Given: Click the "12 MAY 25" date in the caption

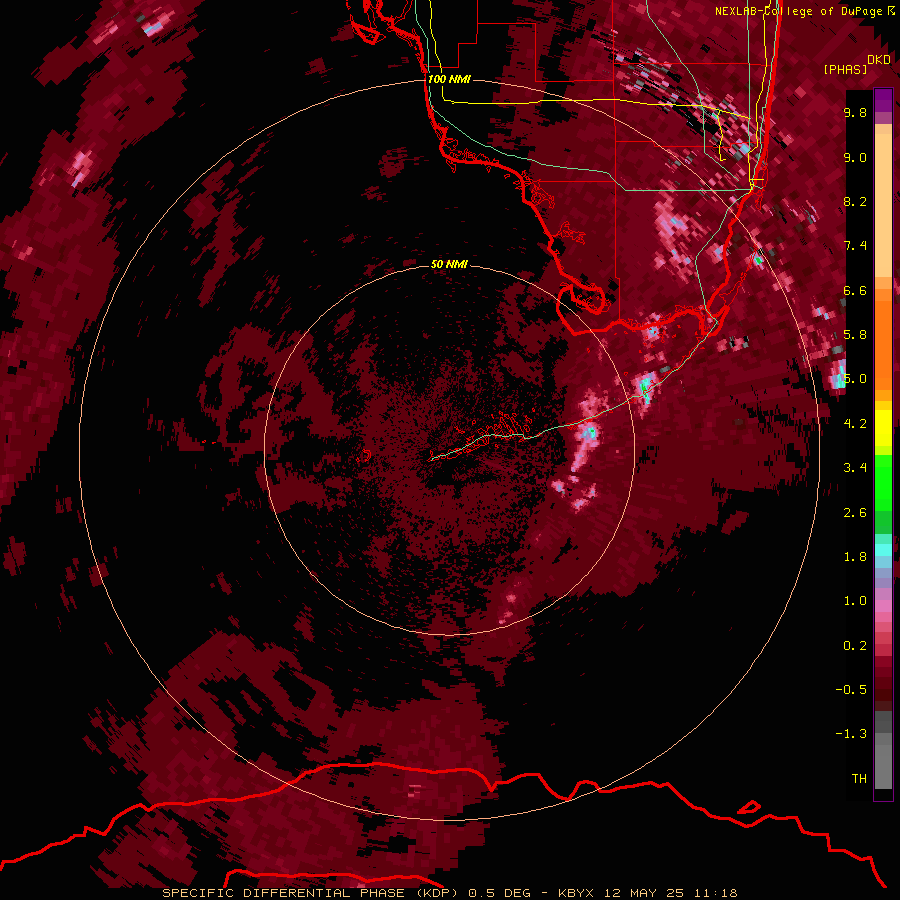Looking at the screenshot, I should click(644, 893).
